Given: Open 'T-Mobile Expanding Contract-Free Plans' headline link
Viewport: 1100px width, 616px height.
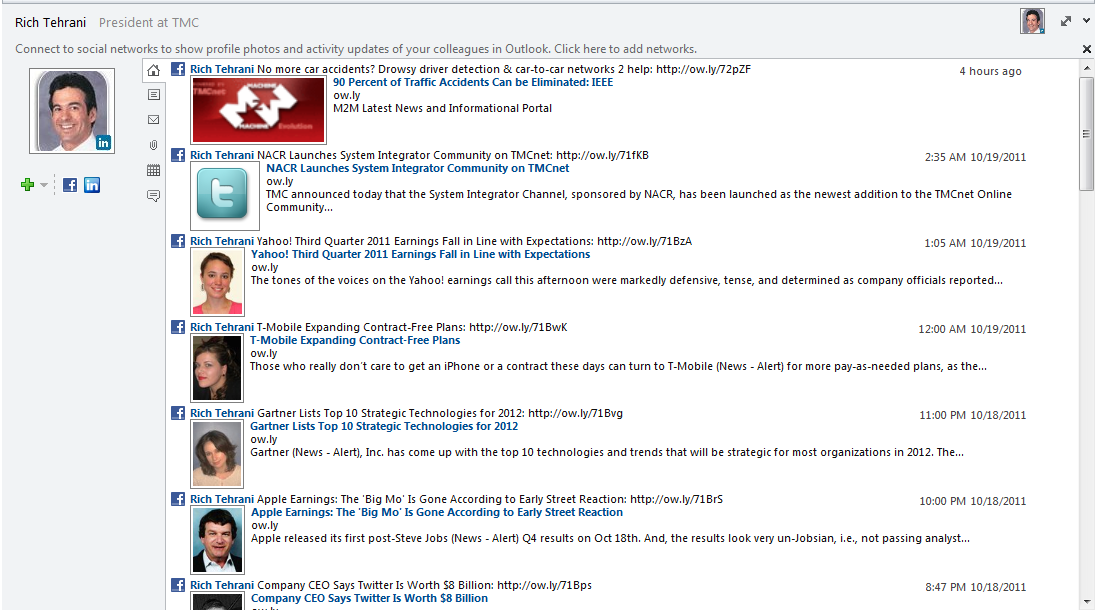Looking at the screenshot, I should coord(355,340).
